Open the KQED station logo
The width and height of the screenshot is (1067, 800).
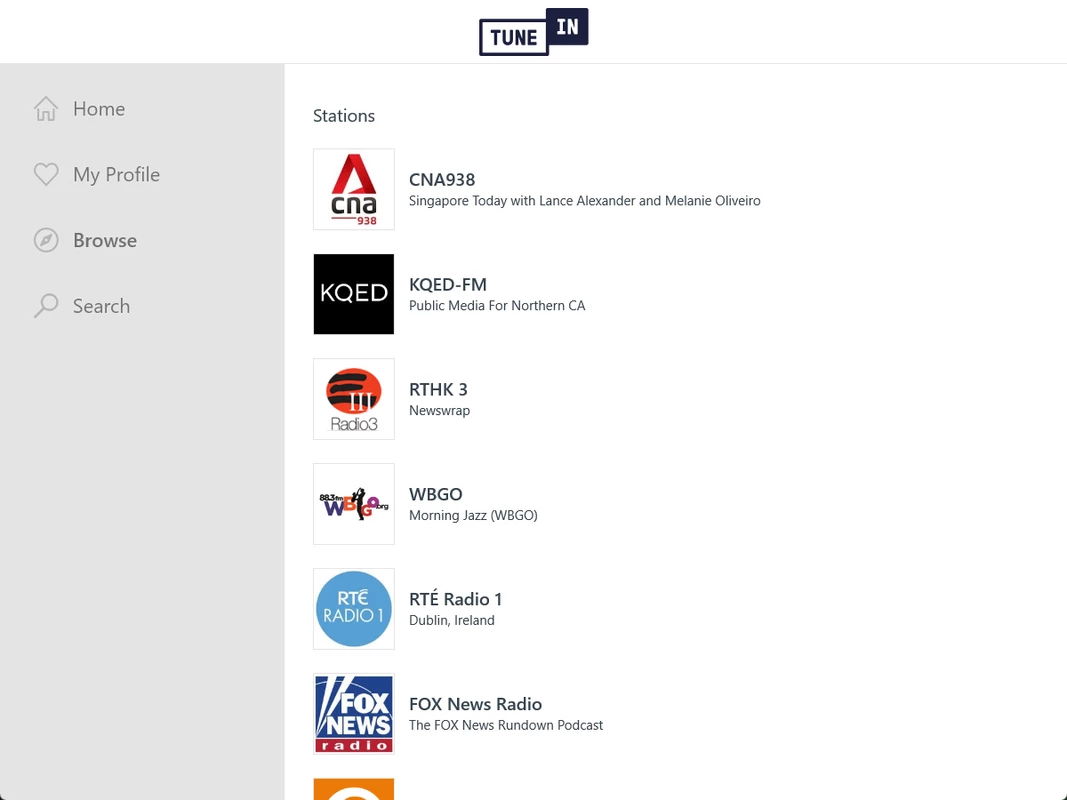click(354, 294)
